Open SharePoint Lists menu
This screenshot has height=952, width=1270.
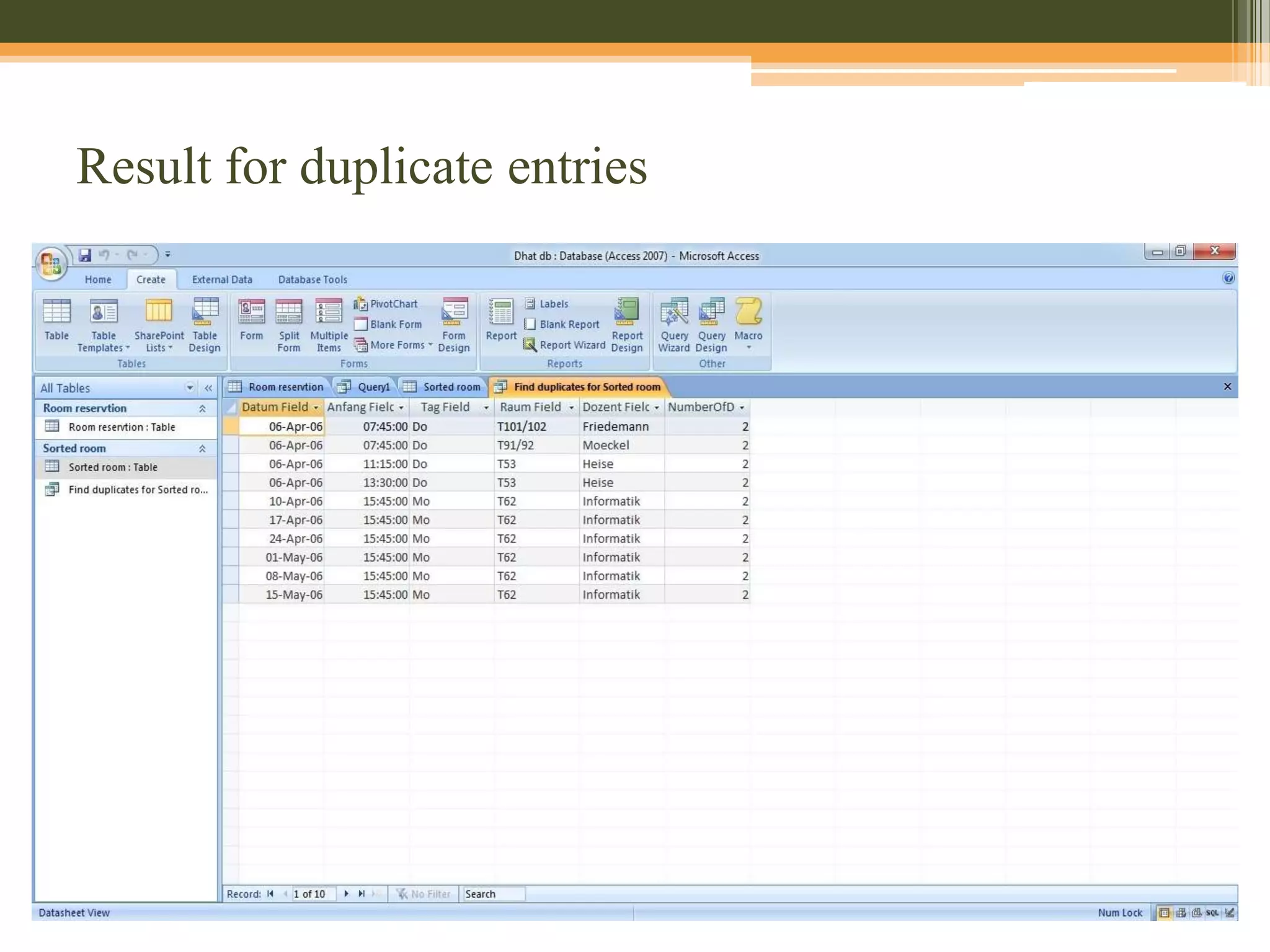point(159,325)
